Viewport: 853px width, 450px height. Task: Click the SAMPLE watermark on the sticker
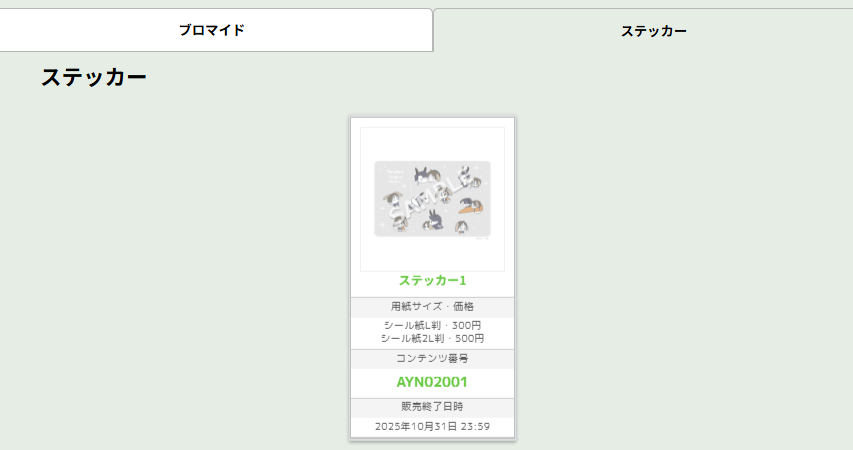tap(432, 199)
